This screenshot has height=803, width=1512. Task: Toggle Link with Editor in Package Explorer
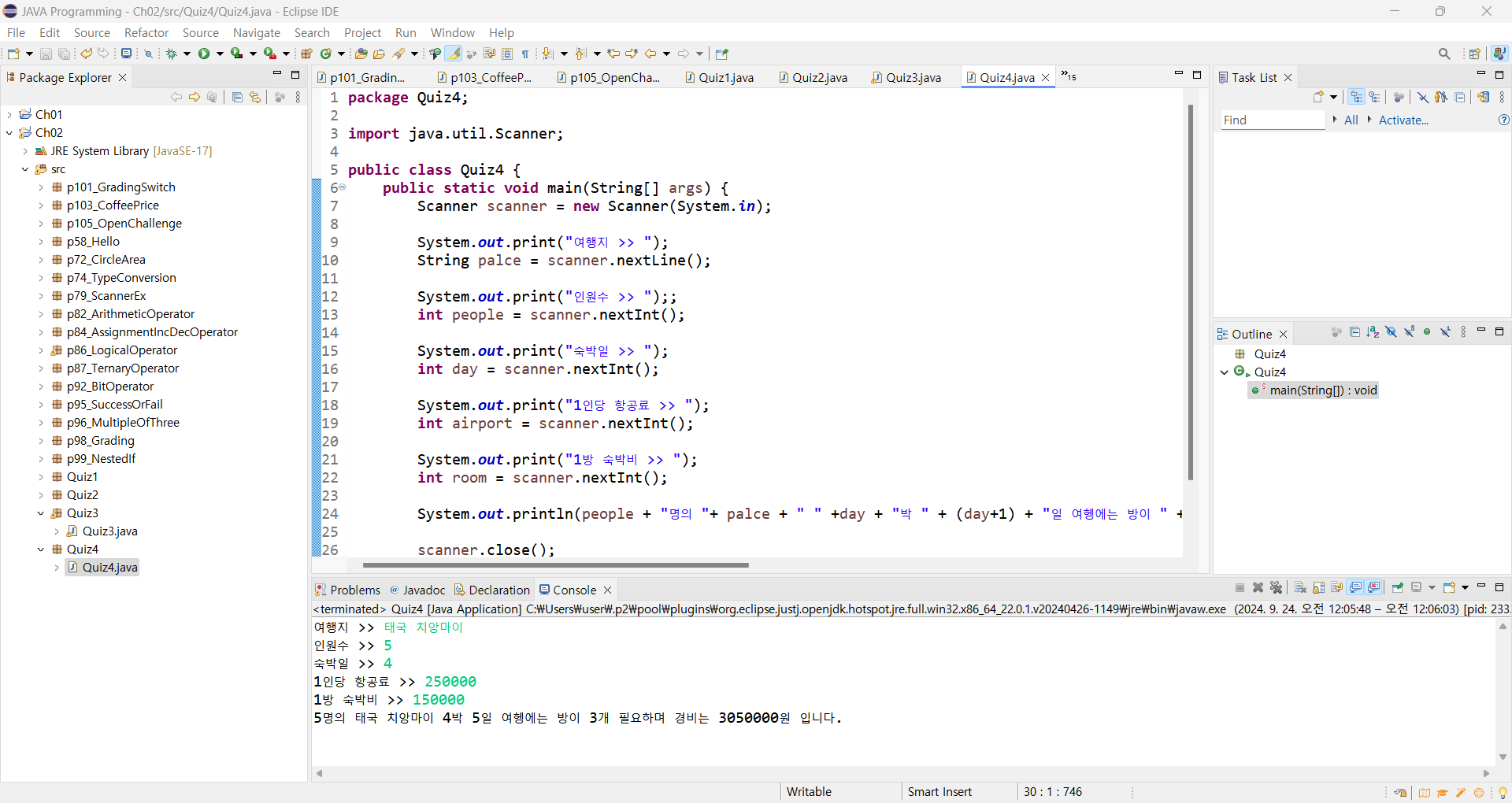(x=255, y=97)
